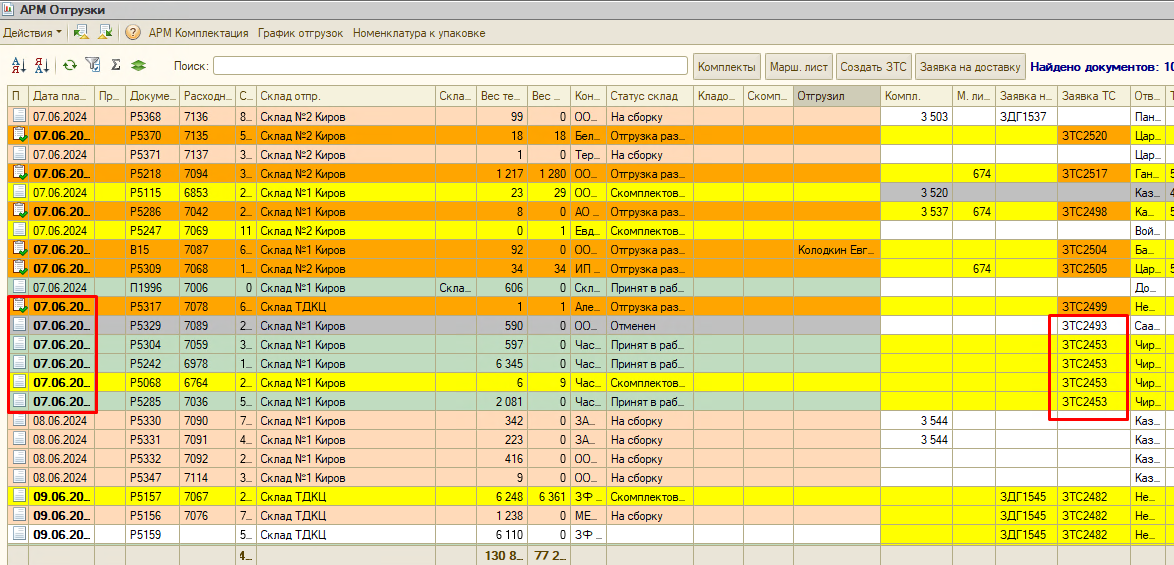Open АРМ Комплектация from the toolbar
1174x565 pixels.
[198, 33]
